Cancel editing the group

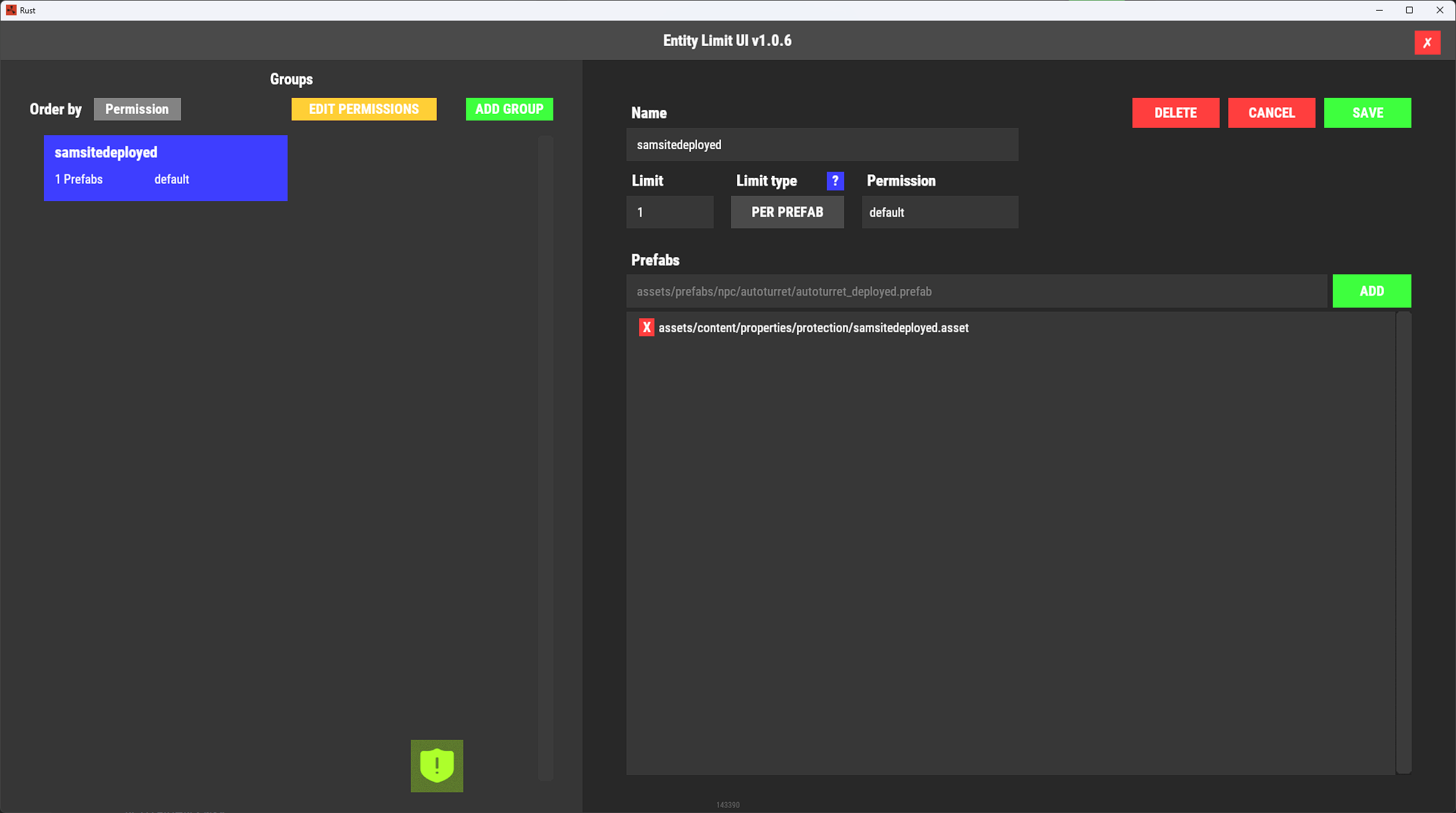pos(1271,113)
